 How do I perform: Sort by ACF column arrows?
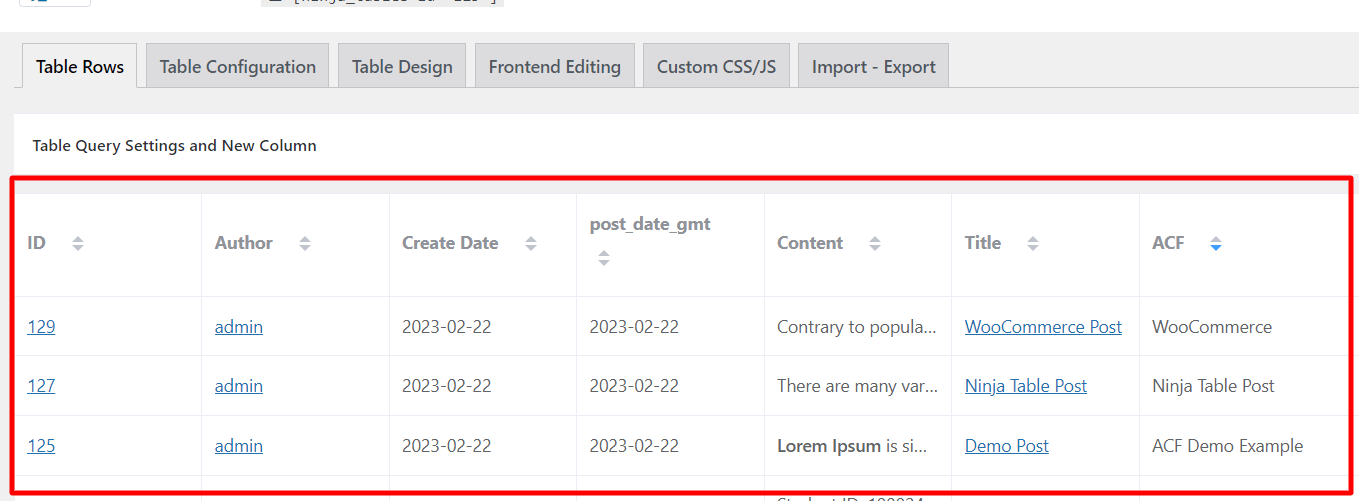click(1216, 243)
